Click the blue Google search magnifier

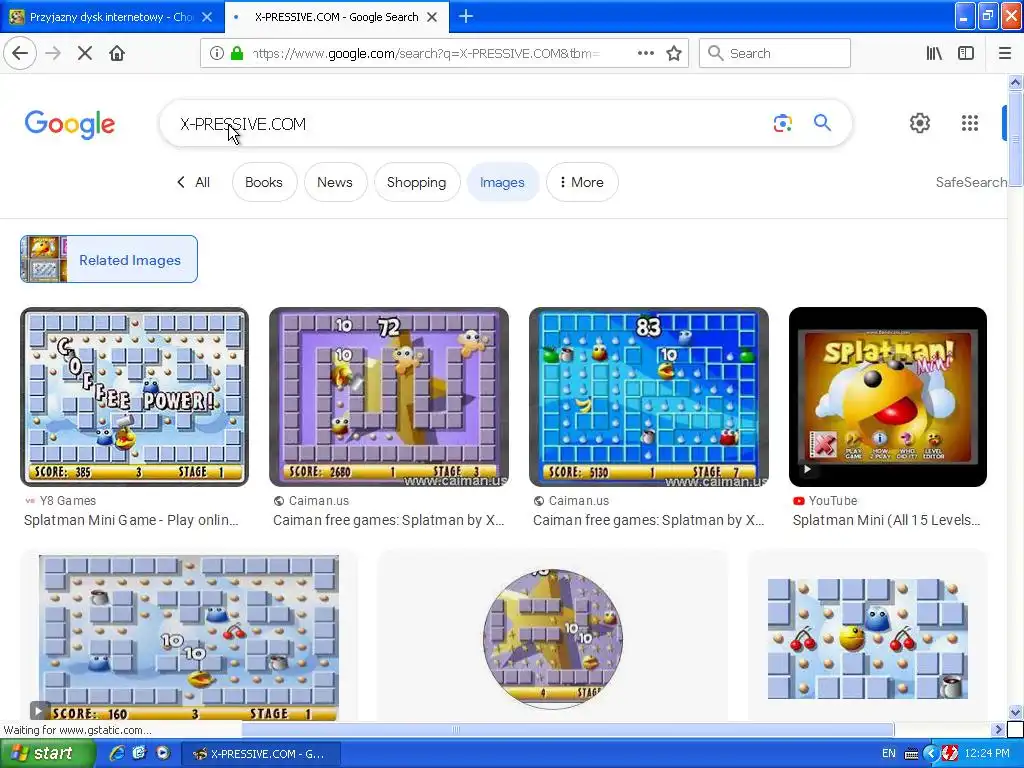(822, 123)
